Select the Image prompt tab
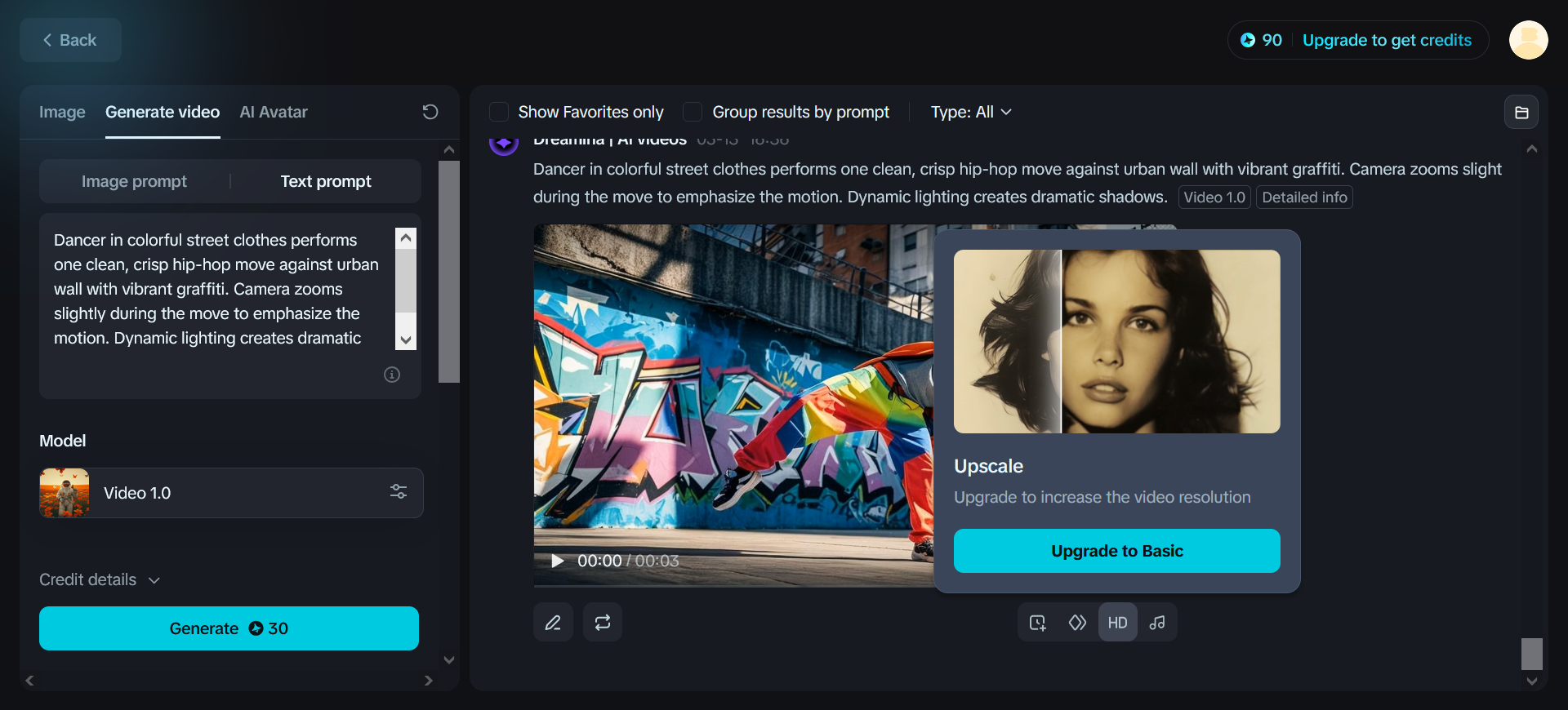The image size is (1568, 710). pos(134,181)
